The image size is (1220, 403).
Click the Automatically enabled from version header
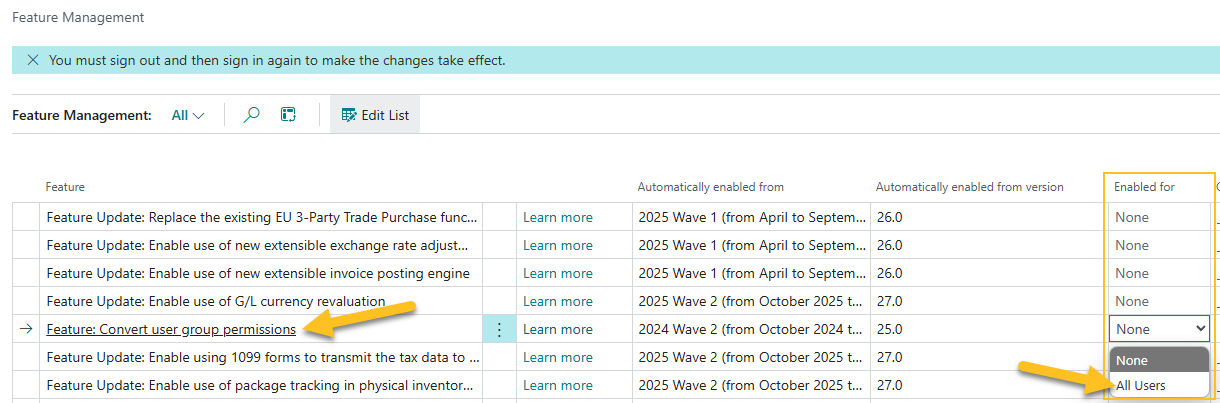pos(969,187)
